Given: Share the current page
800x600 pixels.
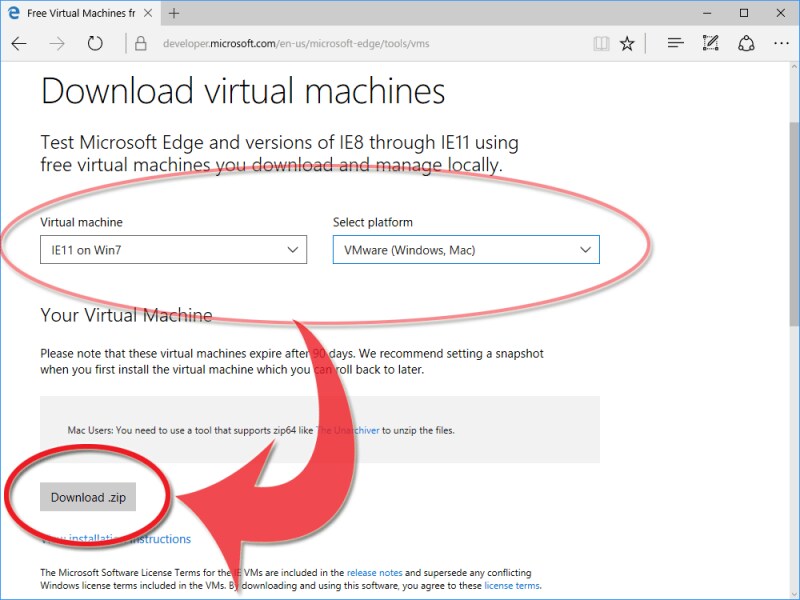Looking at the screenshot, I should click(x=746, y=43).
